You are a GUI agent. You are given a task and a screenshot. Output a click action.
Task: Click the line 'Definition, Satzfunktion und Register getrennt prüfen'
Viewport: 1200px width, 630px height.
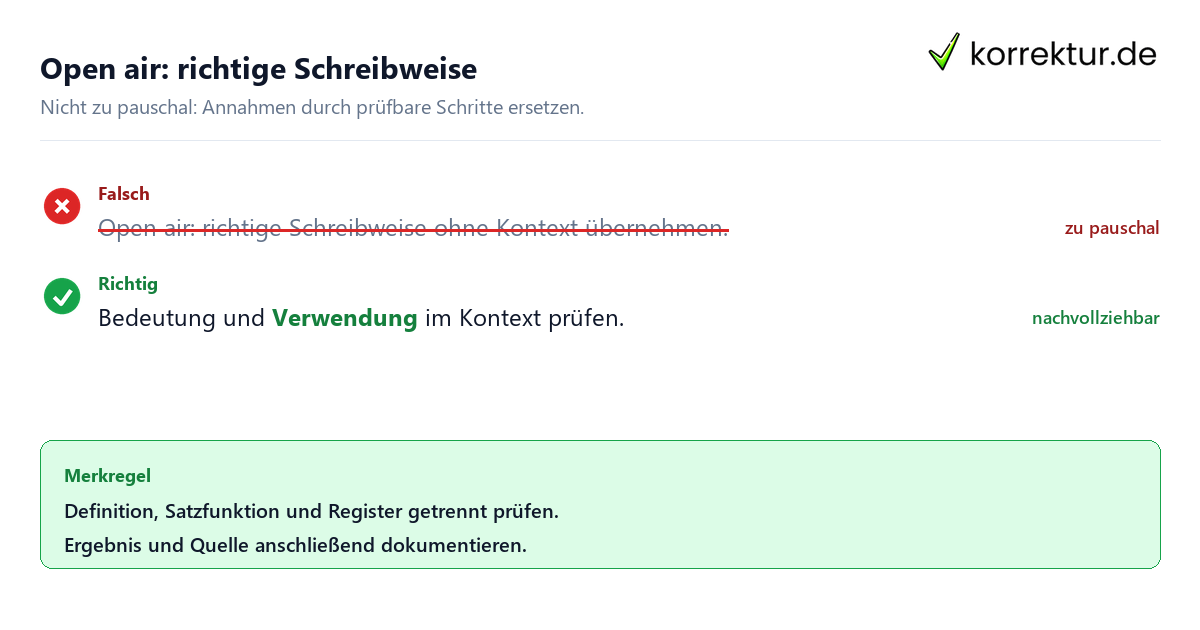[311, 511]
